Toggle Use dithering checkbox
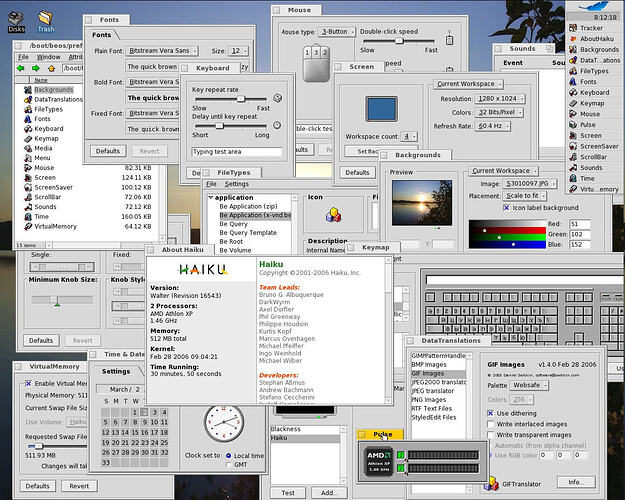The height and width of the screenshot is (500, 625). coord(491,413)
